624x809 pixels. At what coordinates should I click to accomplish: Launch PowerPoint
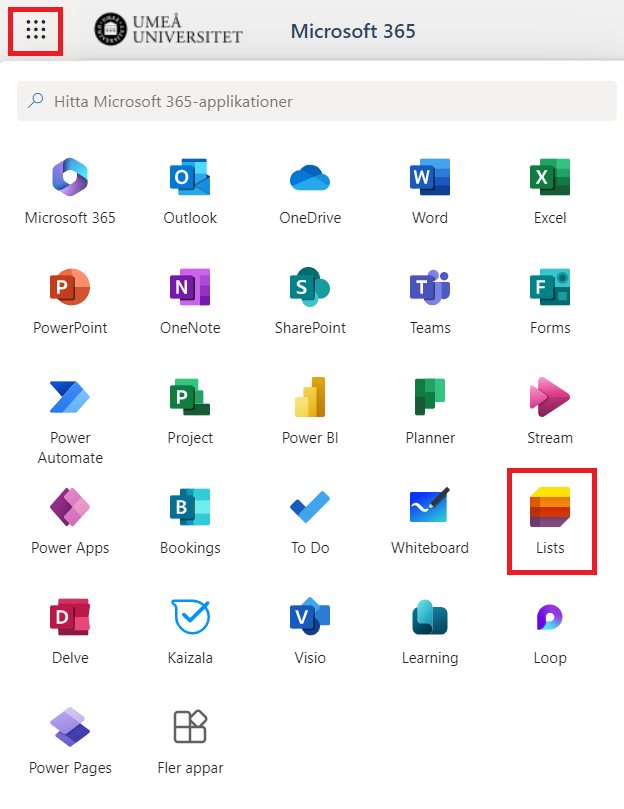[x=70, y=287]
